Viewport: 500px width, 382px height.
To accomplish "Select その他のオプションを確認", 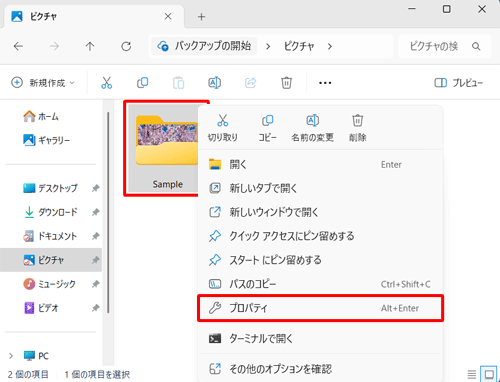I will pos(321,369).
